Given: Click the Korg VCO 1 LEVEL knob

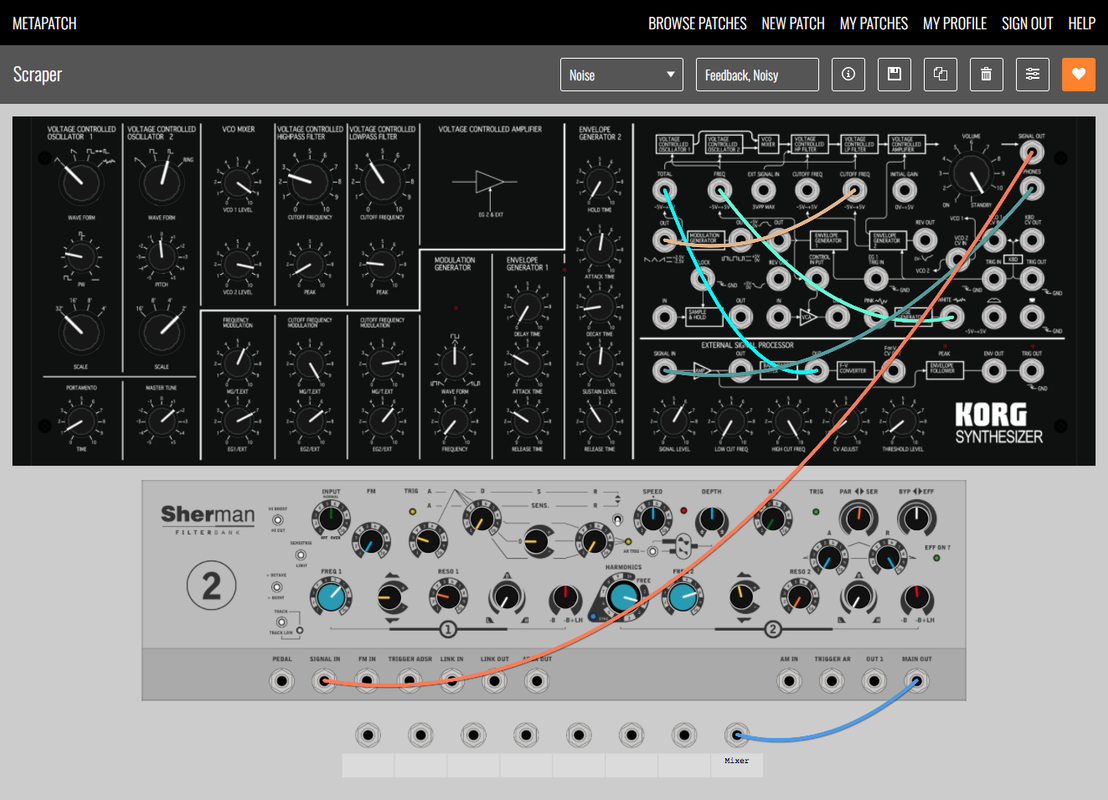Looking at the screenshot, I should [237, 184].
